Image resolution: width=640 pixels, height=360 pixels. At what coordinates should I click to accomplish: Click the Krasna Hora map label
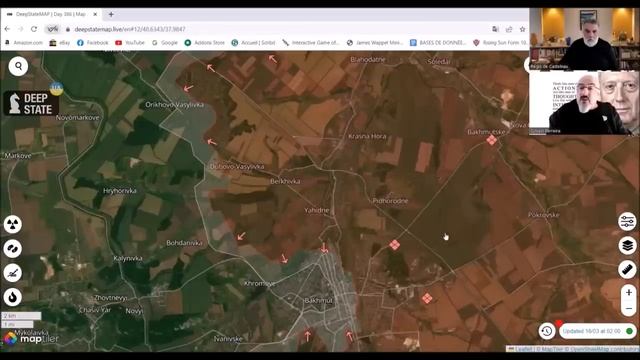367,136
